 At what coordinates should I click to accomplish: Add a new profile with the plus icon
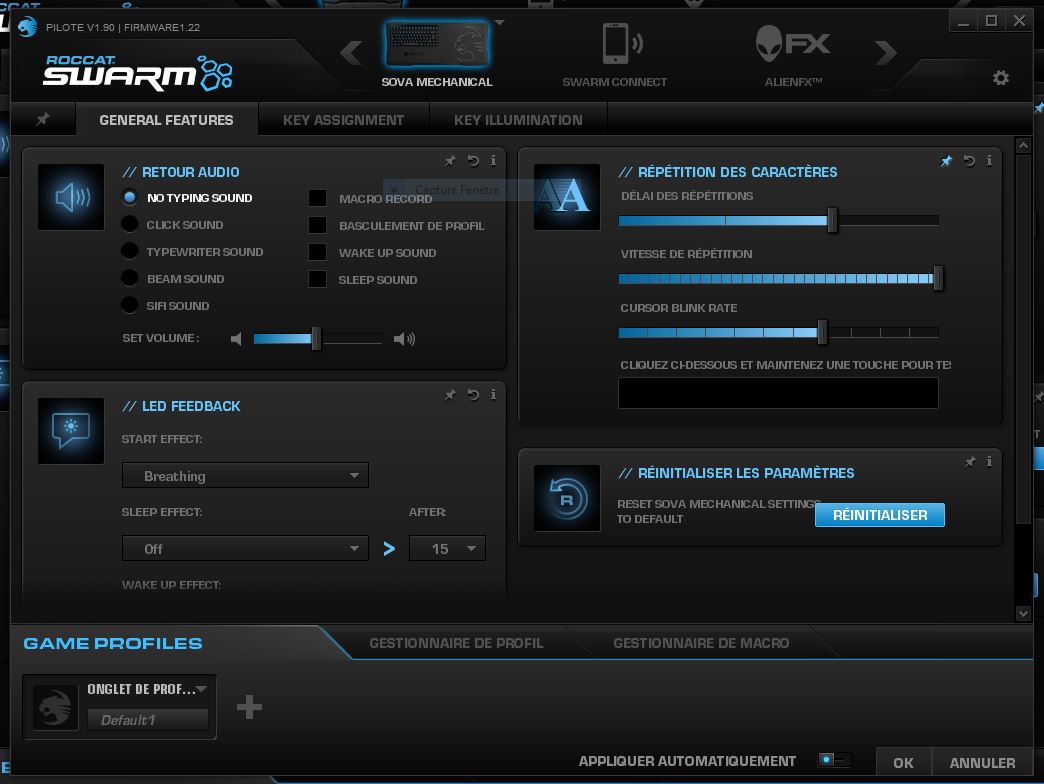tap(248, 707)
